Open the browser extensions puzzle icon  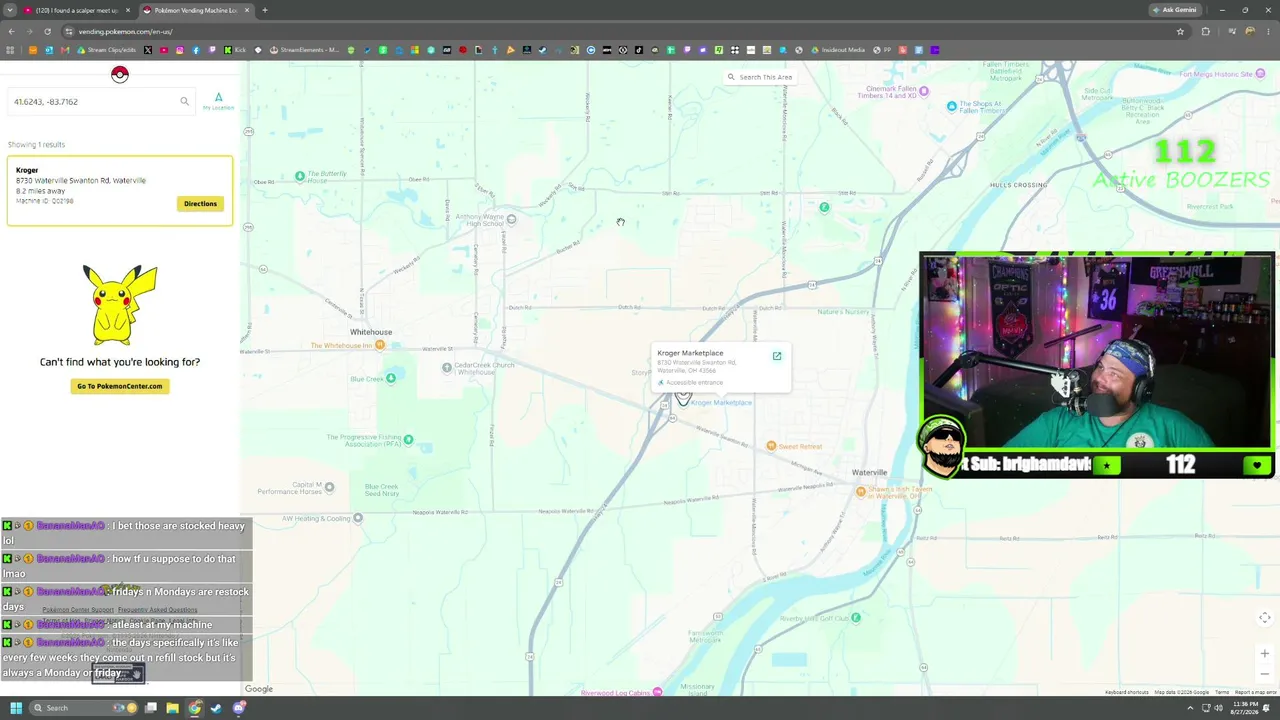1205,31
